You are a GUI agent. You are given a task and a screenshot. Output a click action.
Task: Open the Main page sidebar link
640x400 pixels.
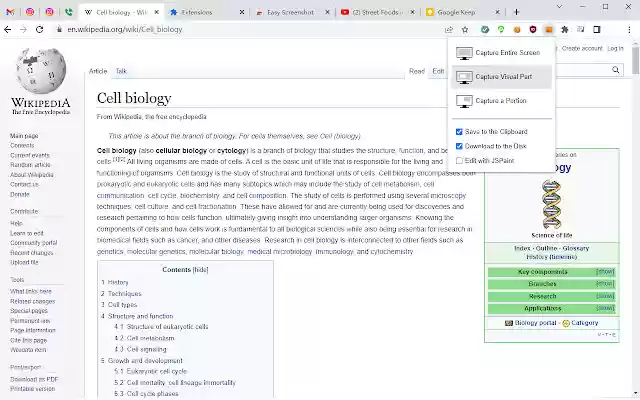coord(24,136)
